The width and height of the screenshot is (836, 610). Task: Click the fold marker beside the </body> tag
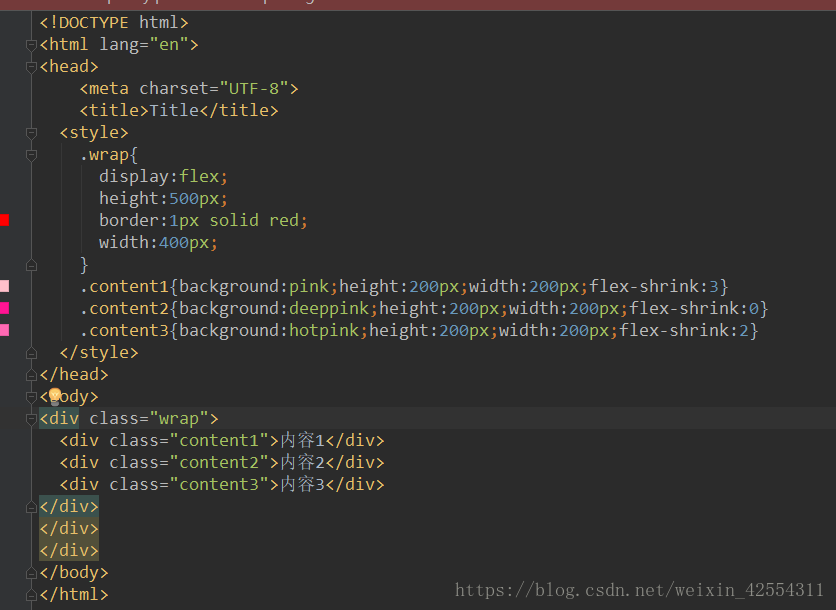click(31, 573)
